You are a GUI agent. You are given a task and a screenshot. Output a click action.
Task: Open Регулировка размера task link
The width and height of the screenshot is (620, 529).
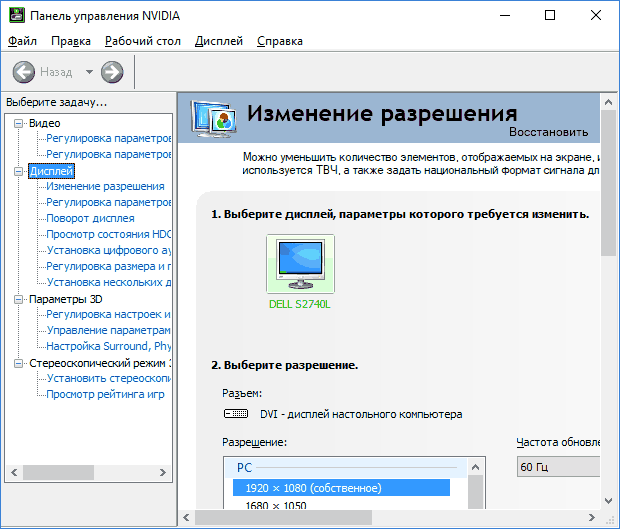tap(109, 266)
